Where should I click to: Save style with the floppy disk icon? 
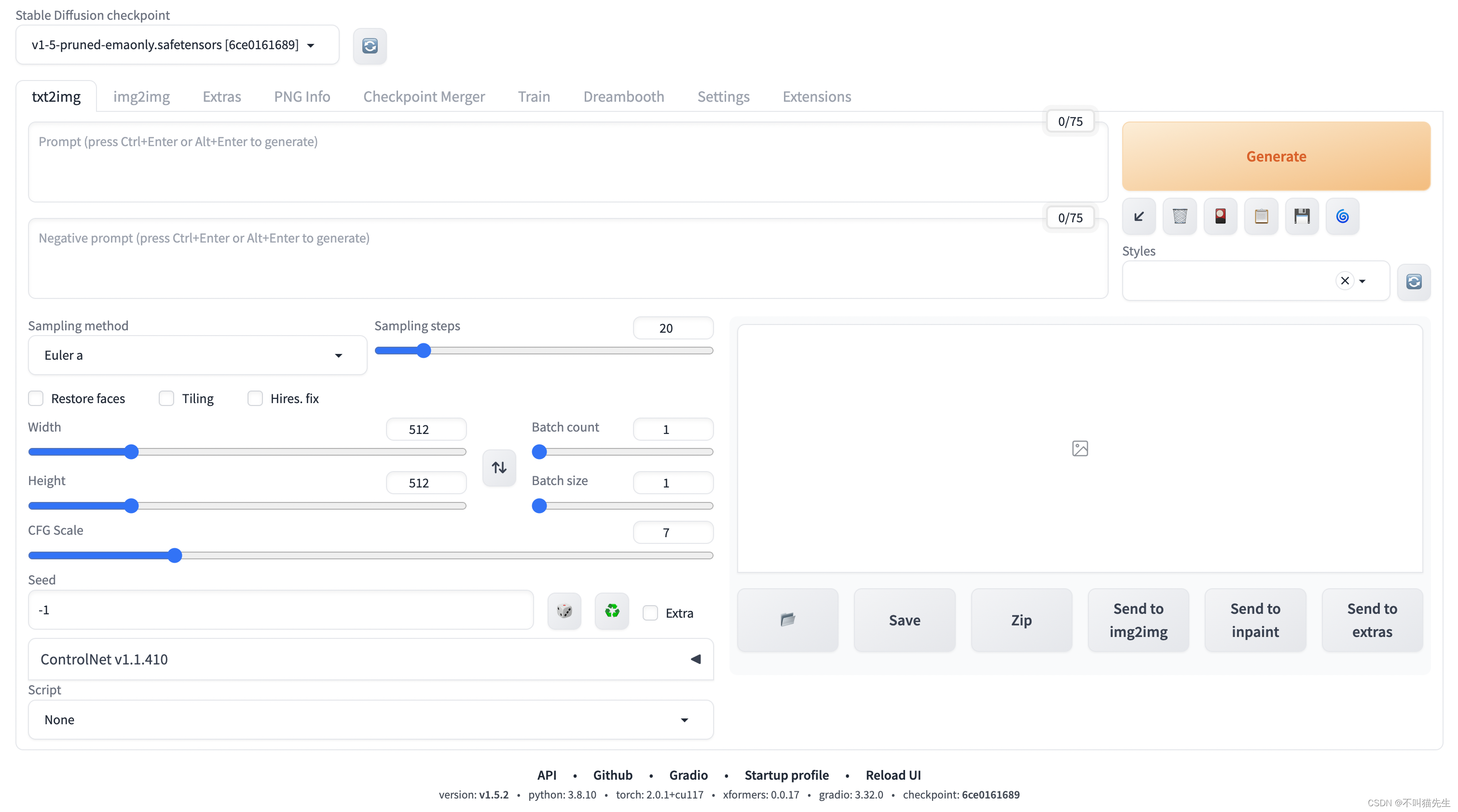coord(1302,216)
